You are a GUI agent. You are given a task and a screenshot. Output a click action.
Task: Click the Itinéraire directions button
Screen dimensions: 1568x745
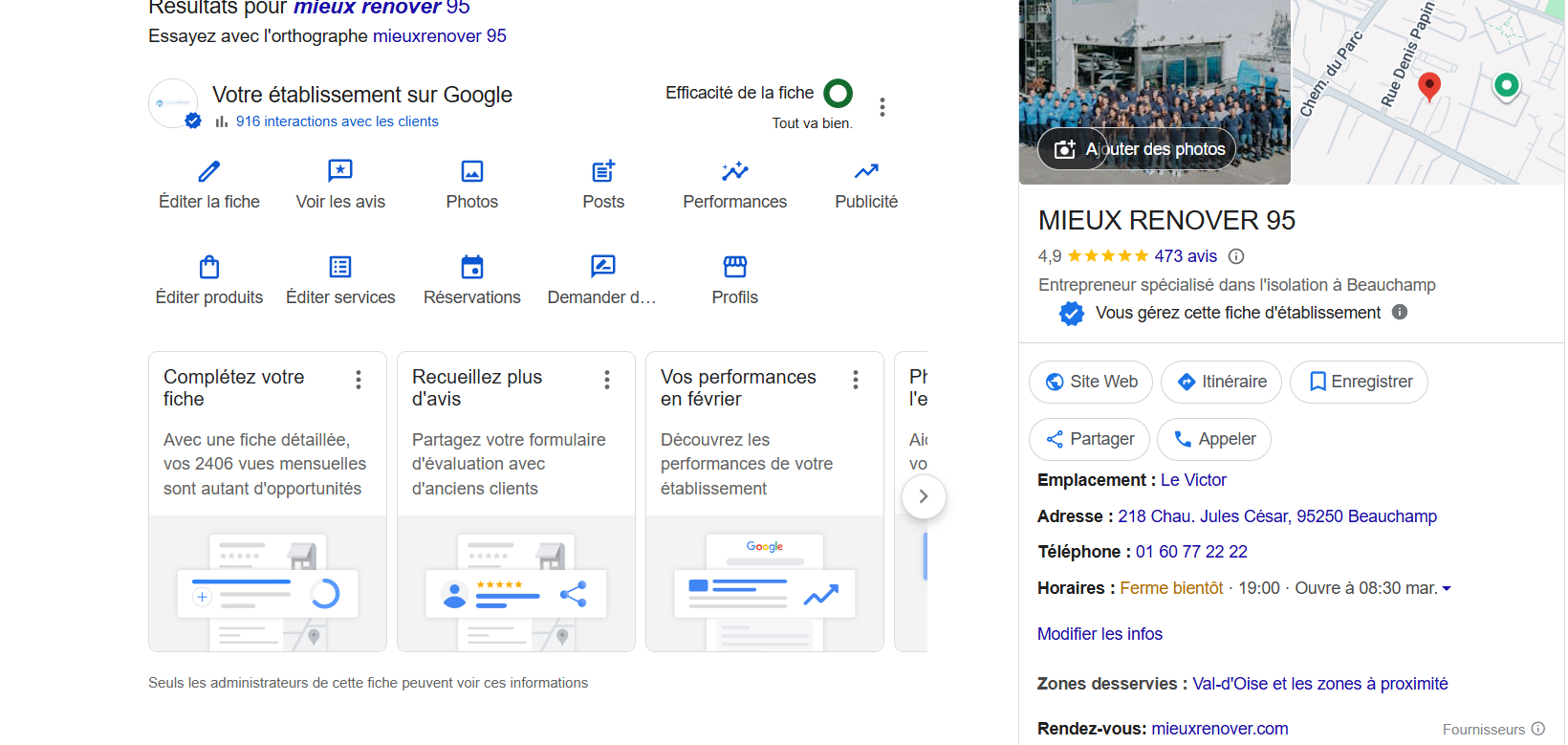[x=1221, y=382]
